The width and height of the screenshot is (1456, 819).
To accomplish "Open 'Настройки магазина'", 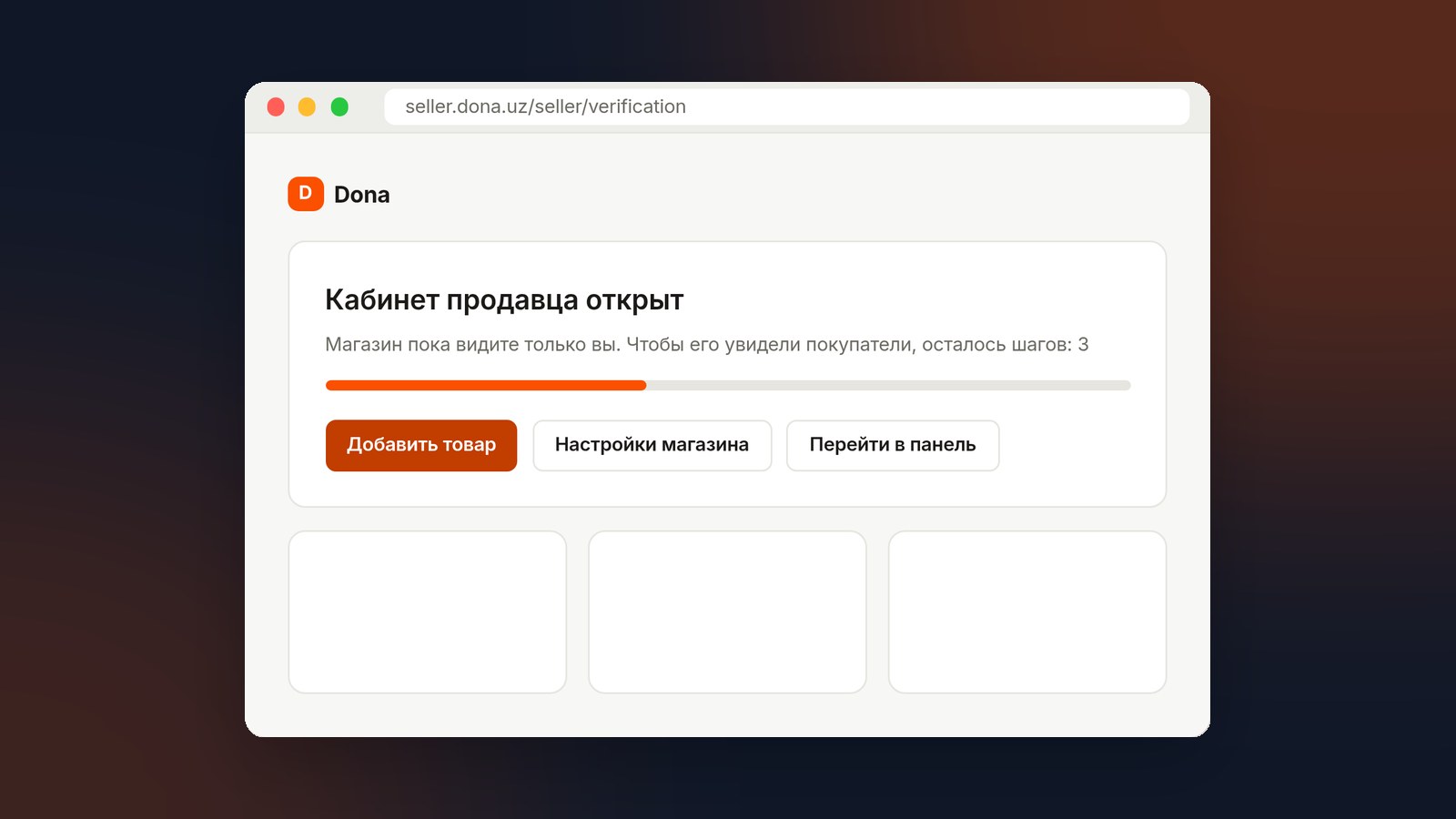I will point(652,445).
